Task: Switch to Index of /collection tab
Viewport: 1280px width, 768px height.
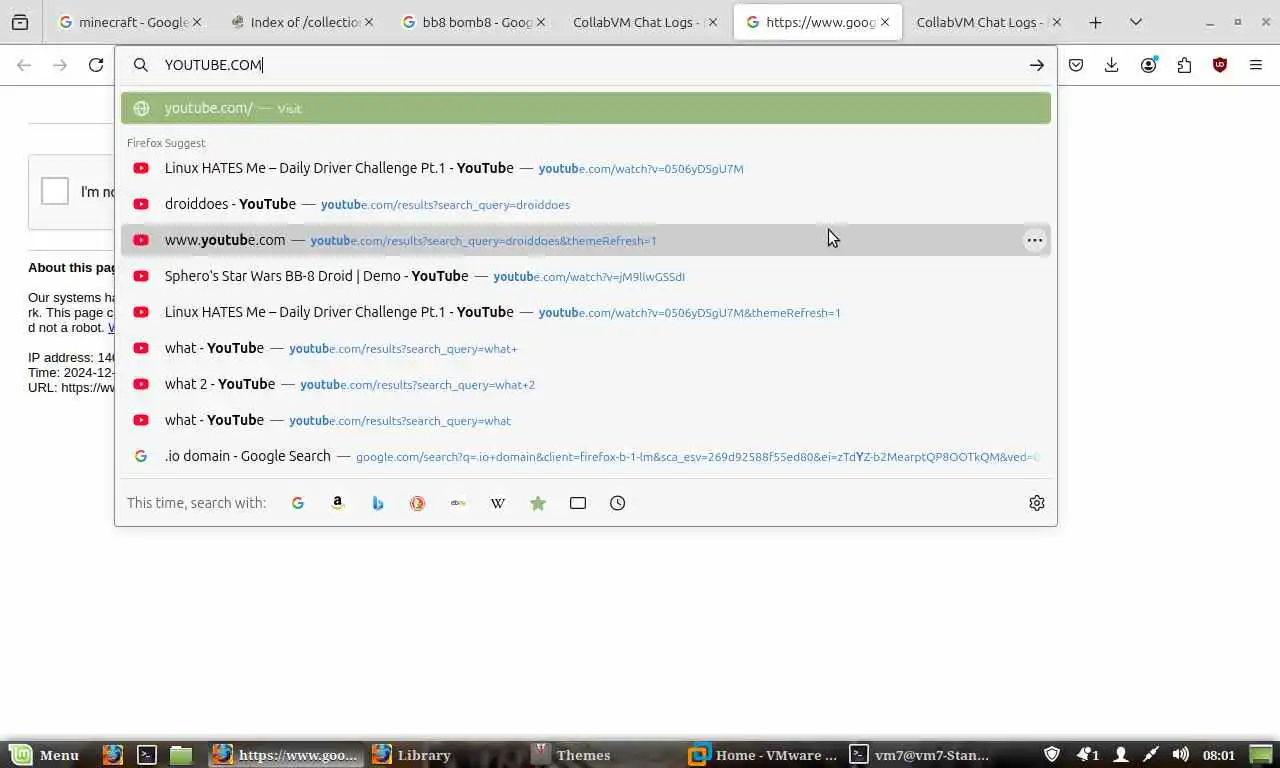Action: 301,22
